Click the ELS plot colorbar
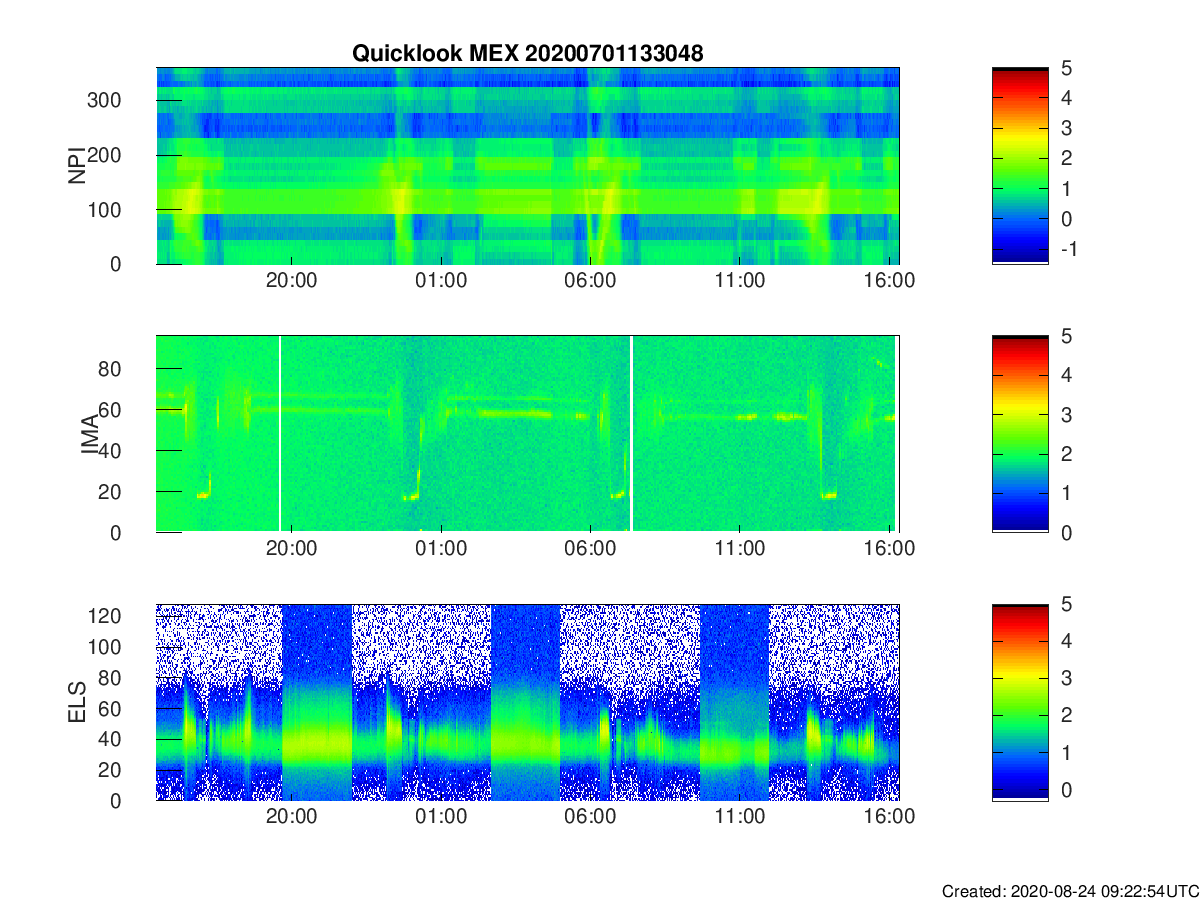Viewport: 1200px width, 900px height. [x=1020, y=702]
